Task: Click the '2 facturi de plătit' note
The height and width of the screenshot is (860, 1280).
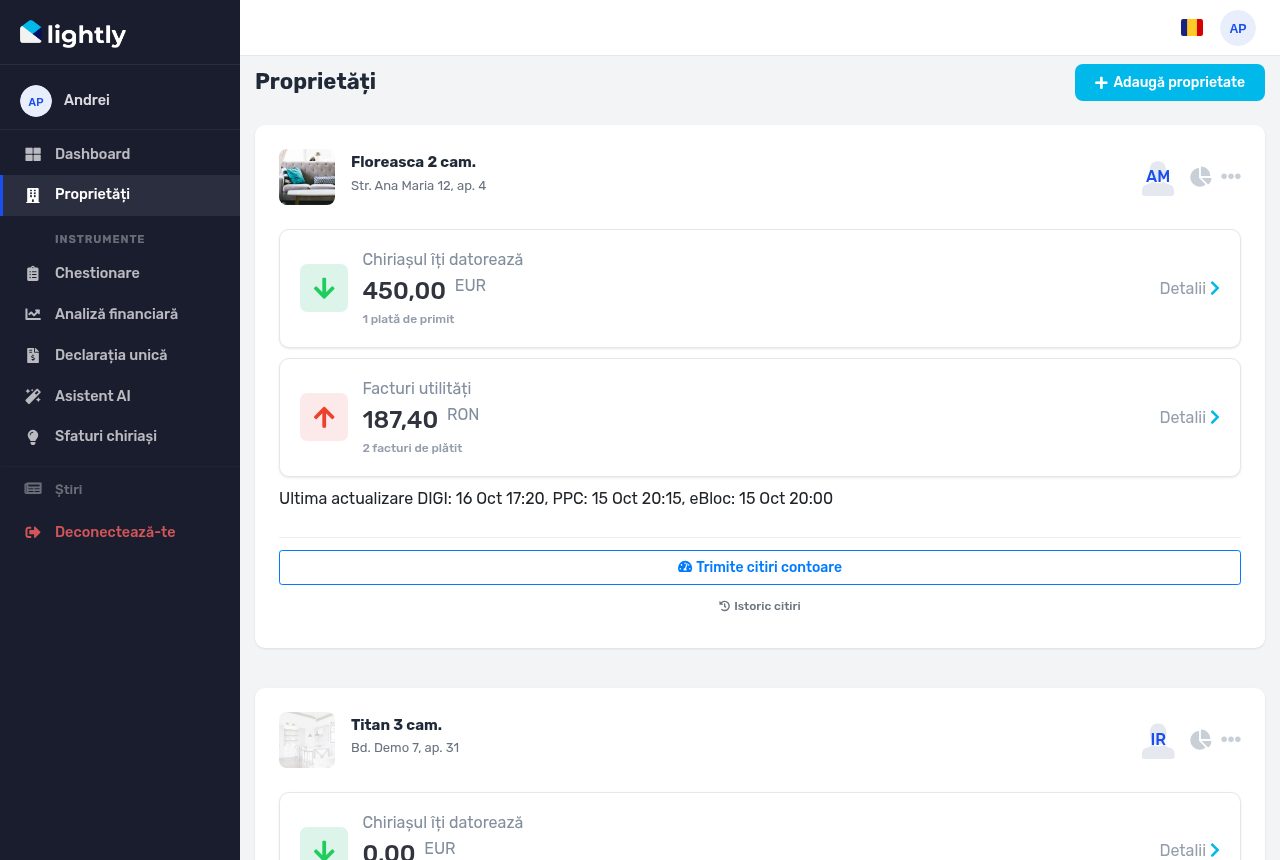Action: click(412, 448)
